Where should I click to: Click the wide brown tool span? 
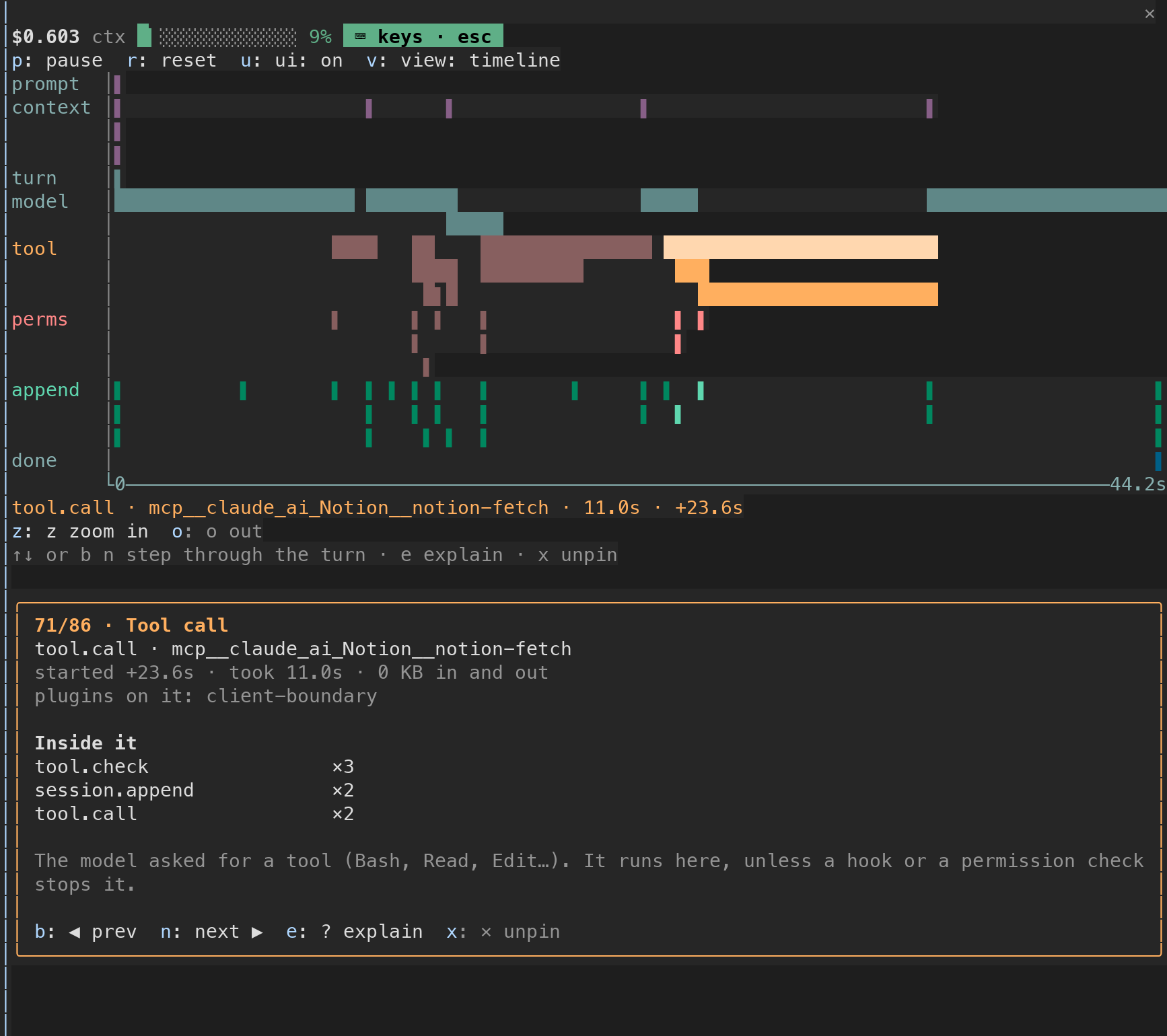tap(566, 247)
